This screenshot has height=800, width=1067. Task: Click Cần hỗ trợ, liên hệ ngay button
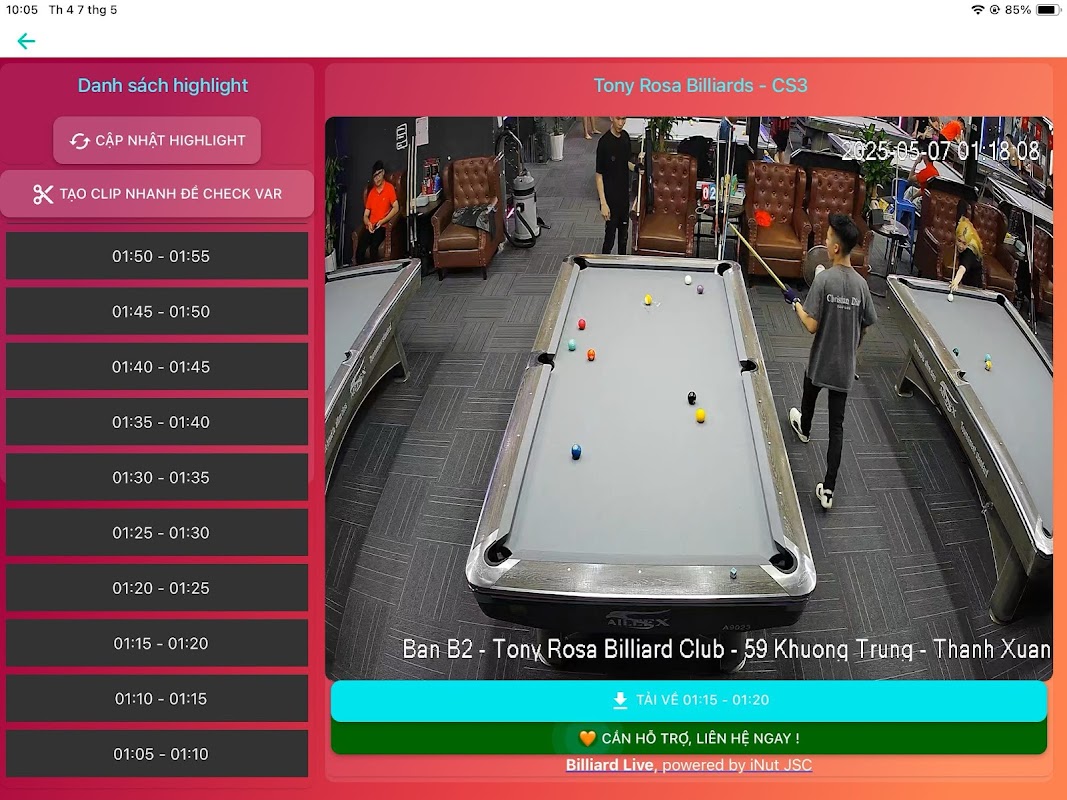coord(689,738)
